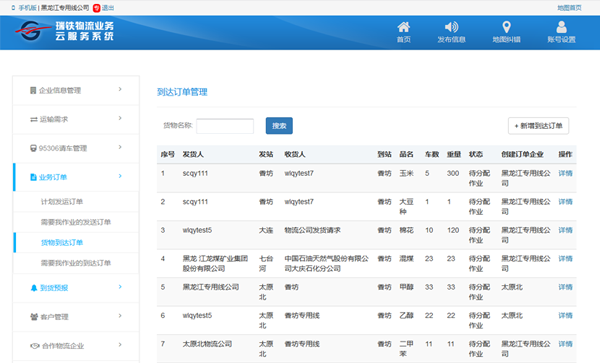Click weight value 120 in row 3
This screenshot has height=363, width=600.
453,230
